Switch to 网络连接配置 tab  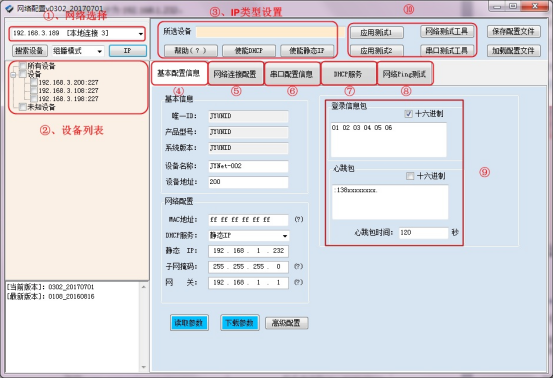[x=236, y=74]
